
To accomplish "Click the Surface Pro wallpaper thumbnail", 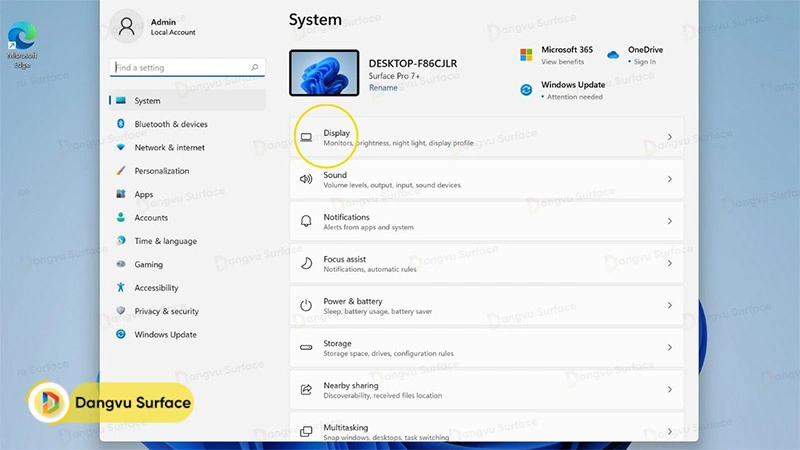I will (323, 74).
